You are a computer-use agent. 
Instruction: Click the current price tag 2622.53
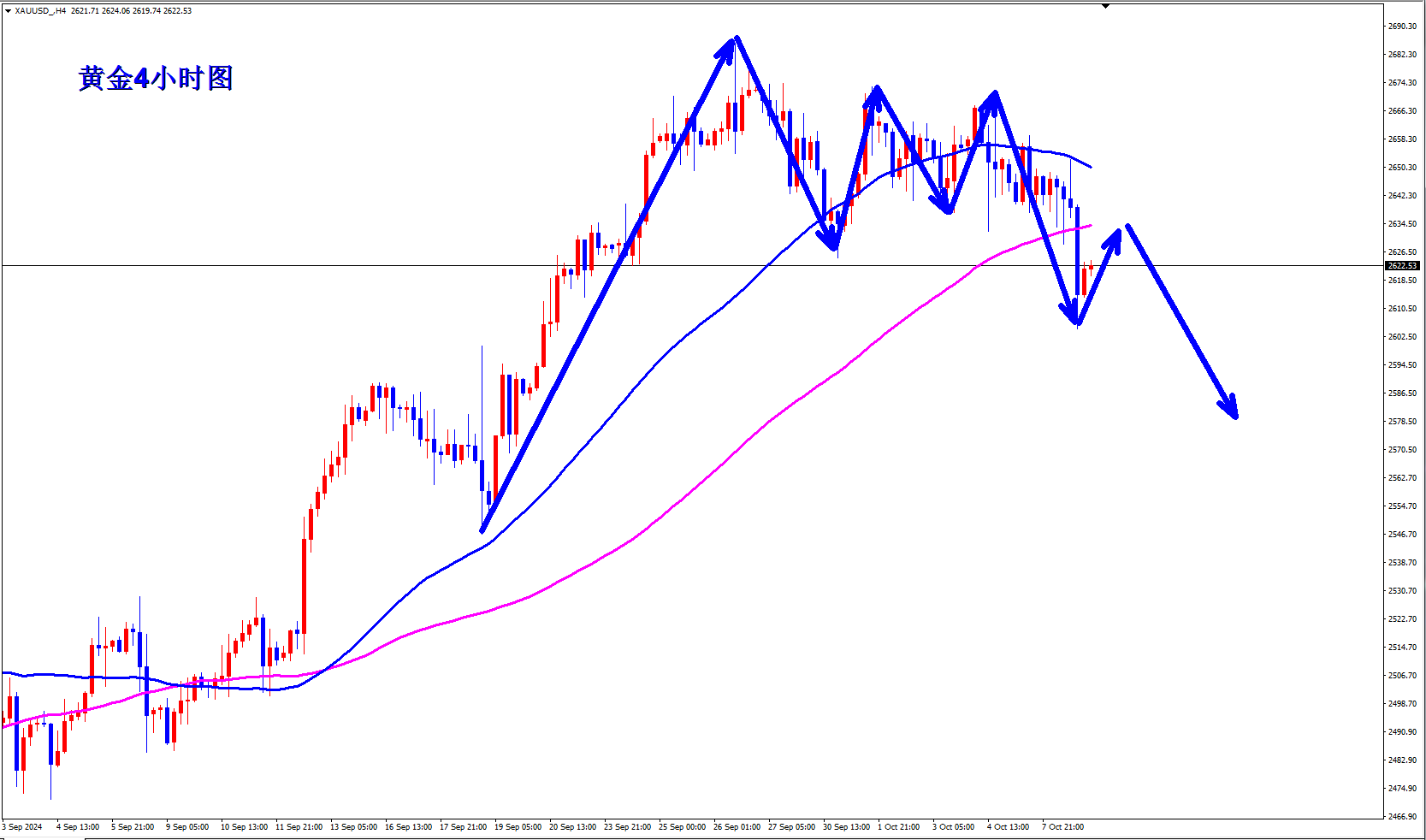click(x=1402, y=266)
